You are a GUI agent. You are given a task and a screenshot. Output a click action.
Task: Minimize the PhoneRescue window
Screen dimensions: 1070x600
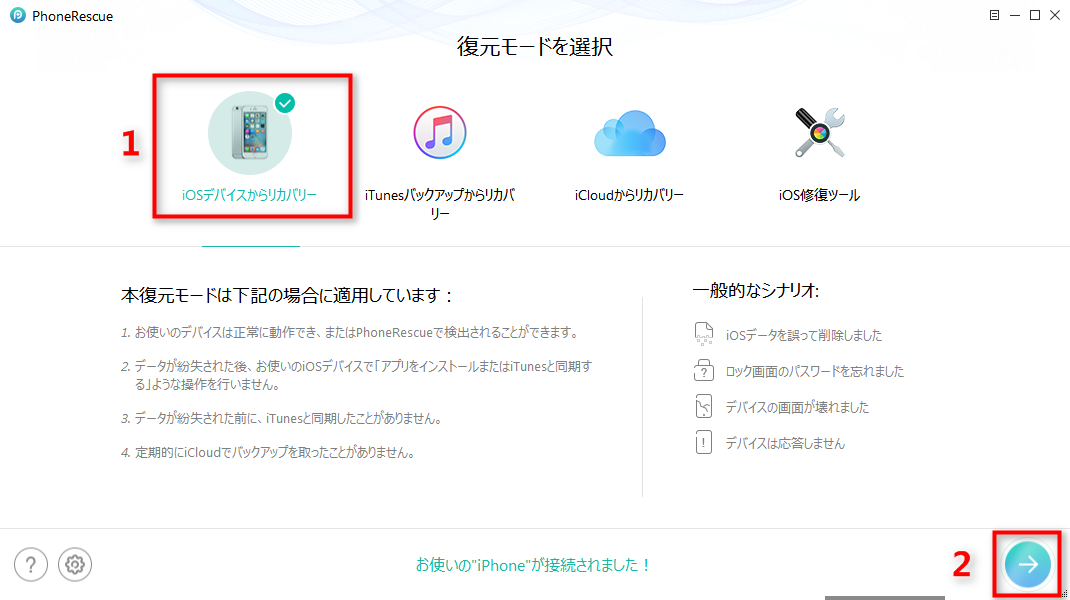click(1015, 15)
